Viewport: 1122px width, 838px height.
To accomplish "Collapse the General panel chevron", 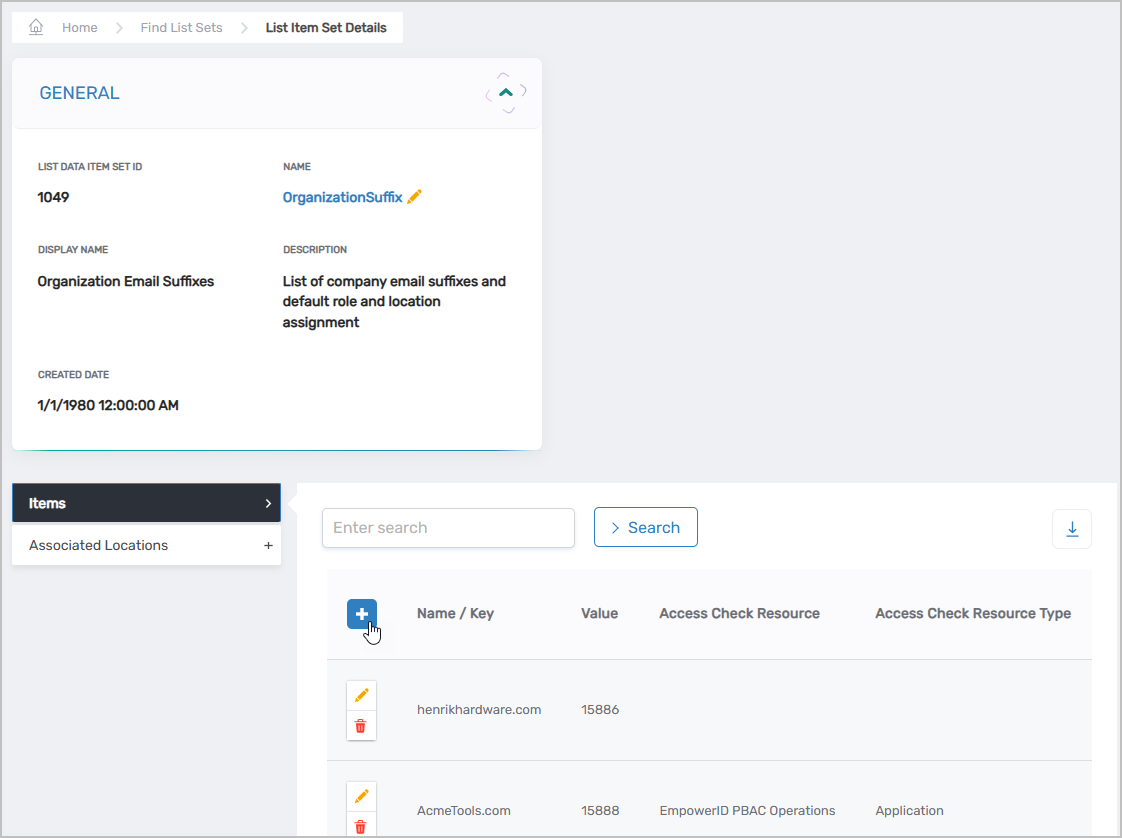I will [x=506, y=93].
